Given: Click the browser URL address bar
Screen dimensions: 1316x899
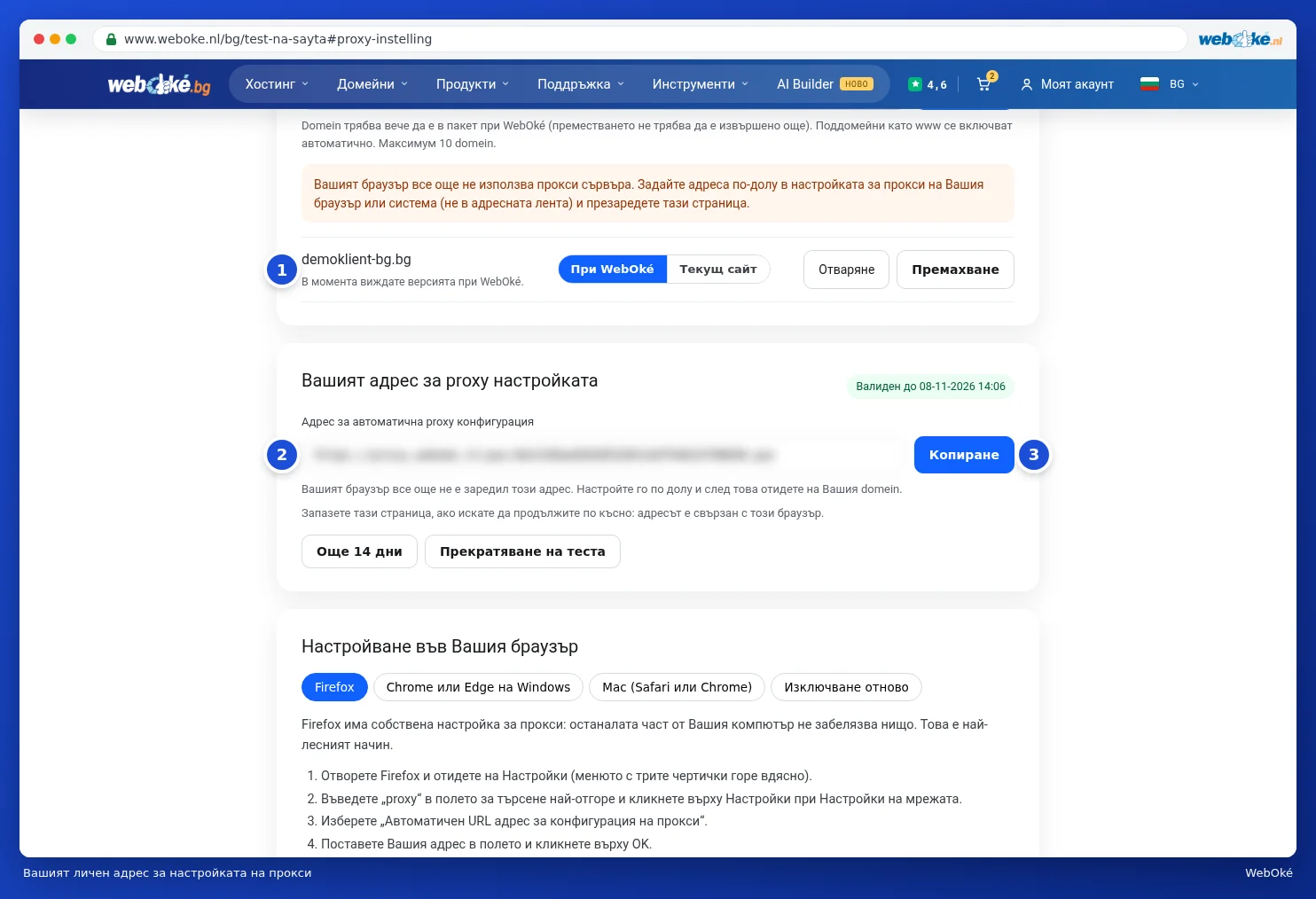Looking at the screenshot, I should pyautogui.click(x=639, y=39).
